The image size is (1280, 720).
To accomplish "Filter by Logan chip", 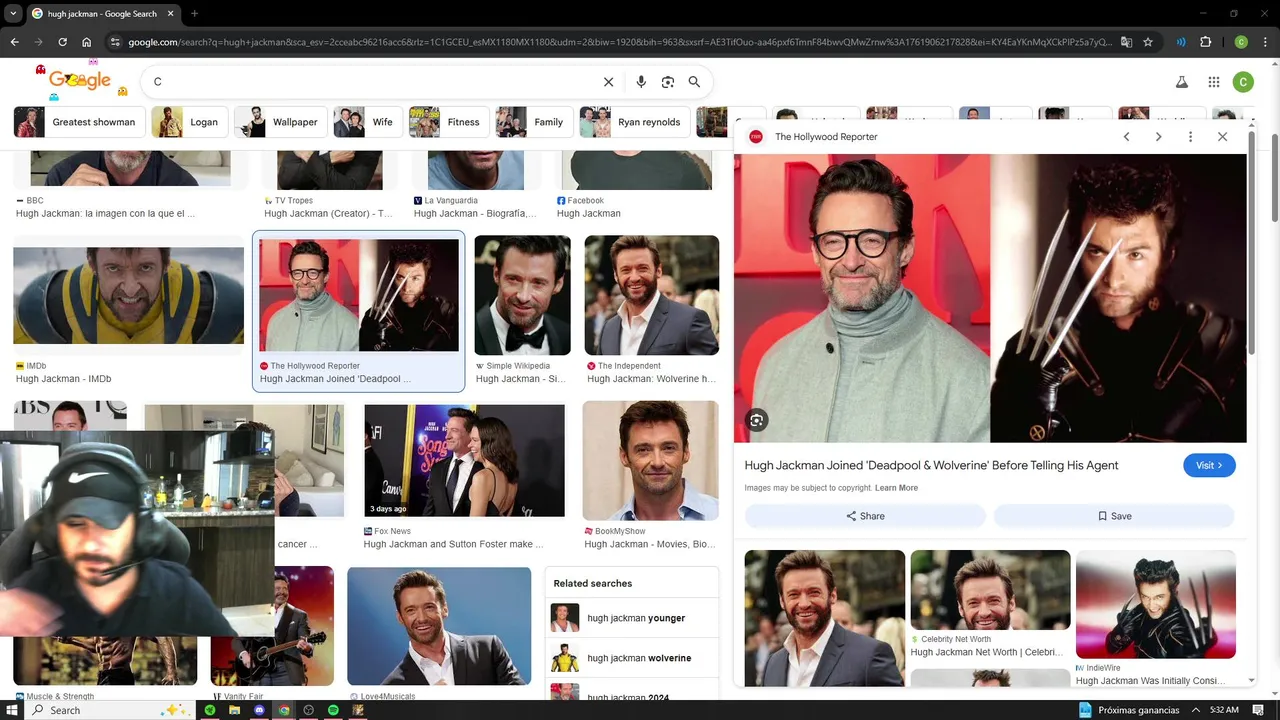I will (x=189, y=122).
